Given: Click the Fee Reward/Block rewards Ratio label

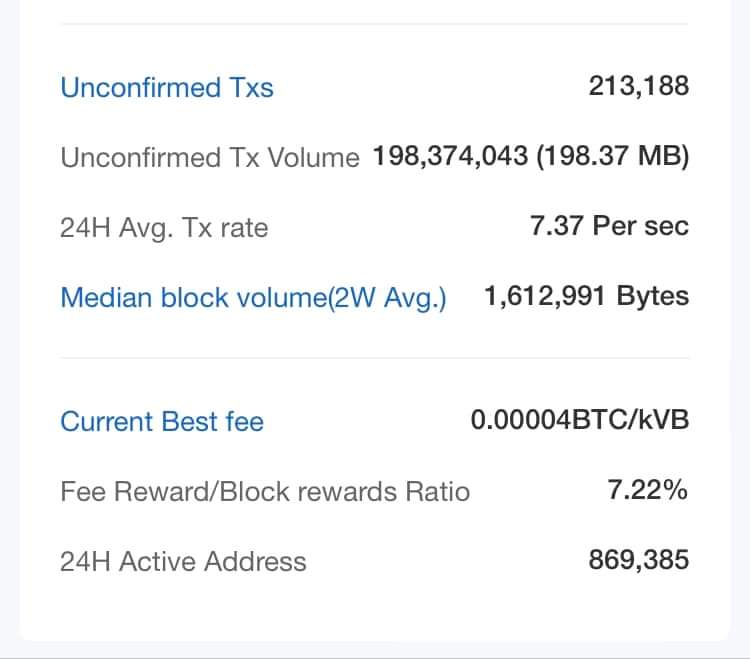Looking at the screenshot, I should tap(265, 491).
